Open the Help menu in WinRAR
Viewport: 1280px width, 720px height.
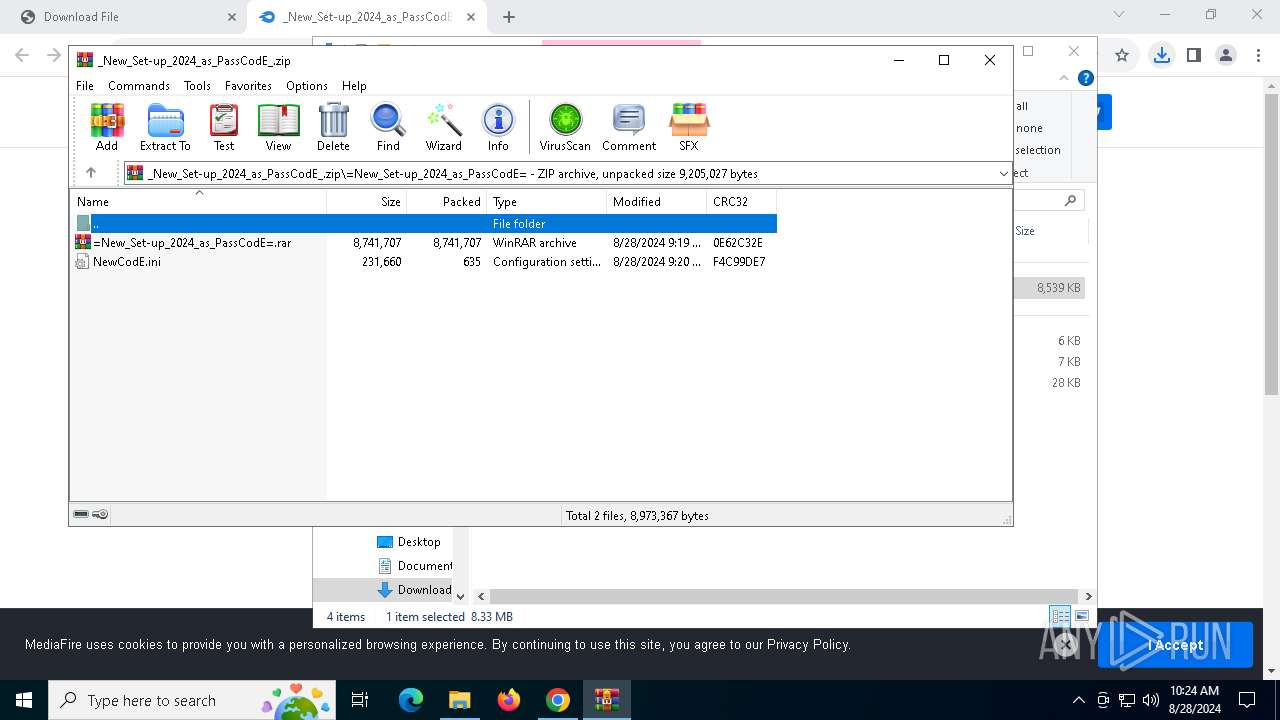click(x=354, y=86)
